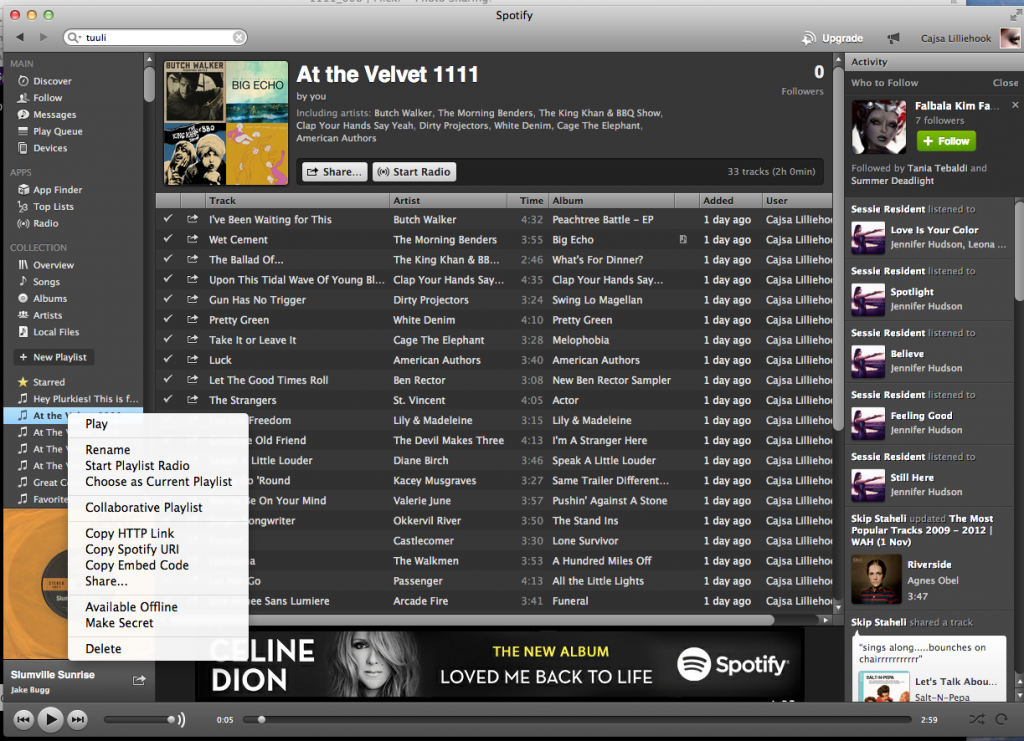Open Discover in the sidebar
The width and height of the screenshot is (1024, 741).
[52, 81]
